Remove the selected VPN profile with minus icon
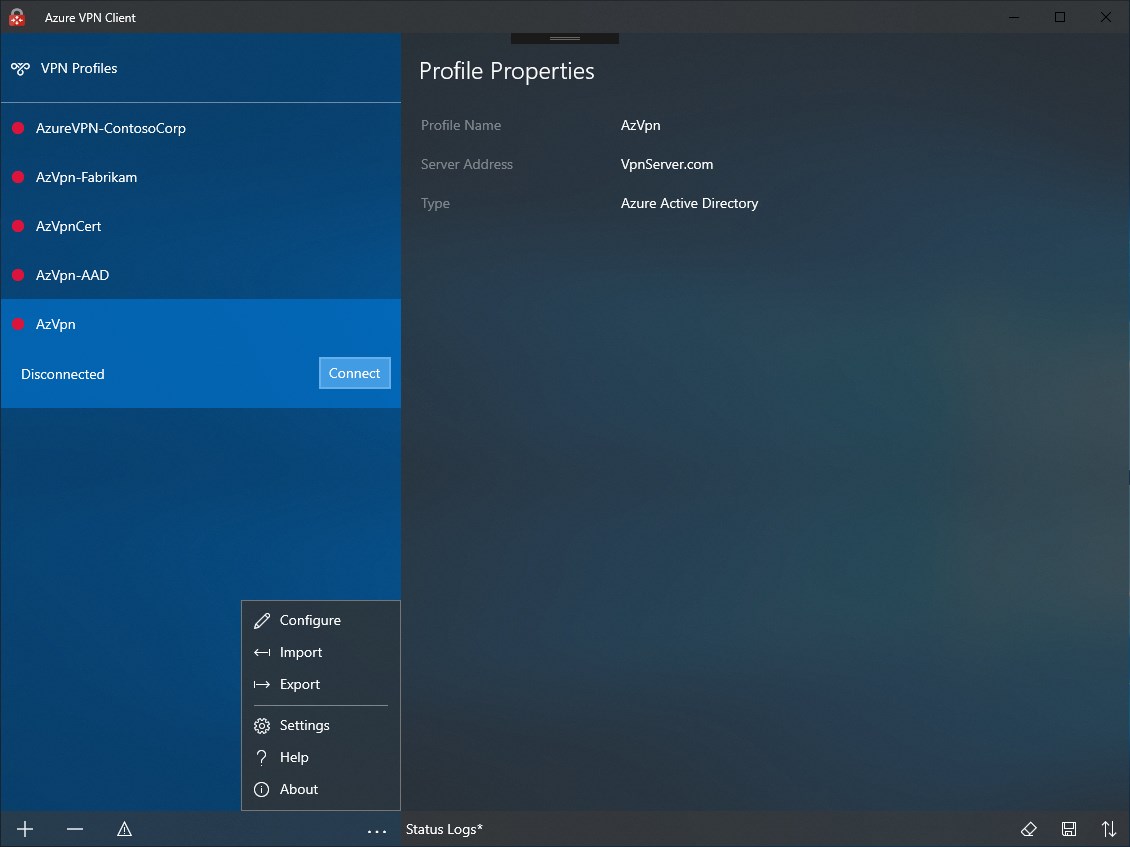This screenshot has width=1130, height=847. coord(74,829)
